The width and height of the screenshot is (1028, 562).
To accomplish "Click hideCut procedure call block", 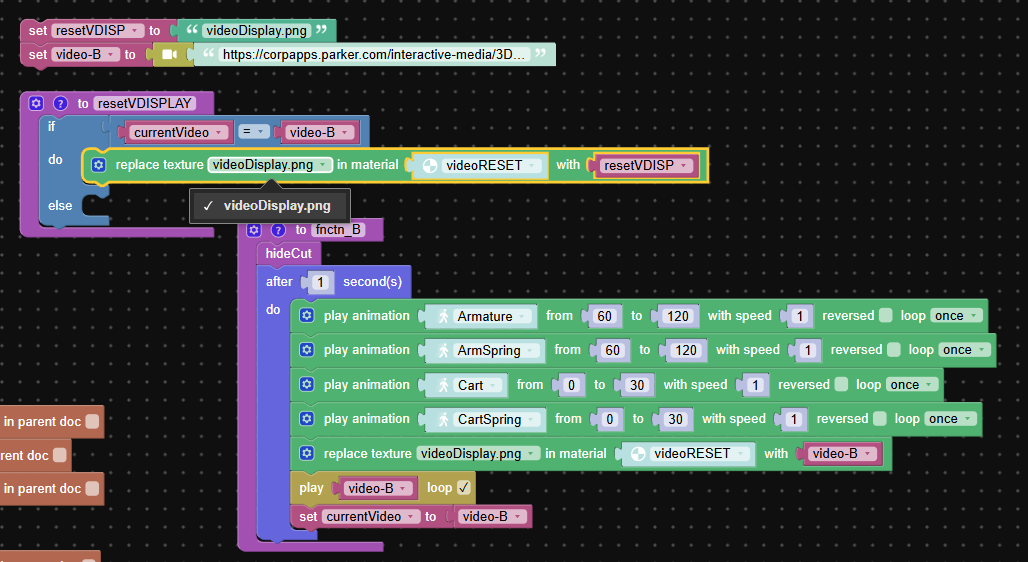I will [288, 253].
